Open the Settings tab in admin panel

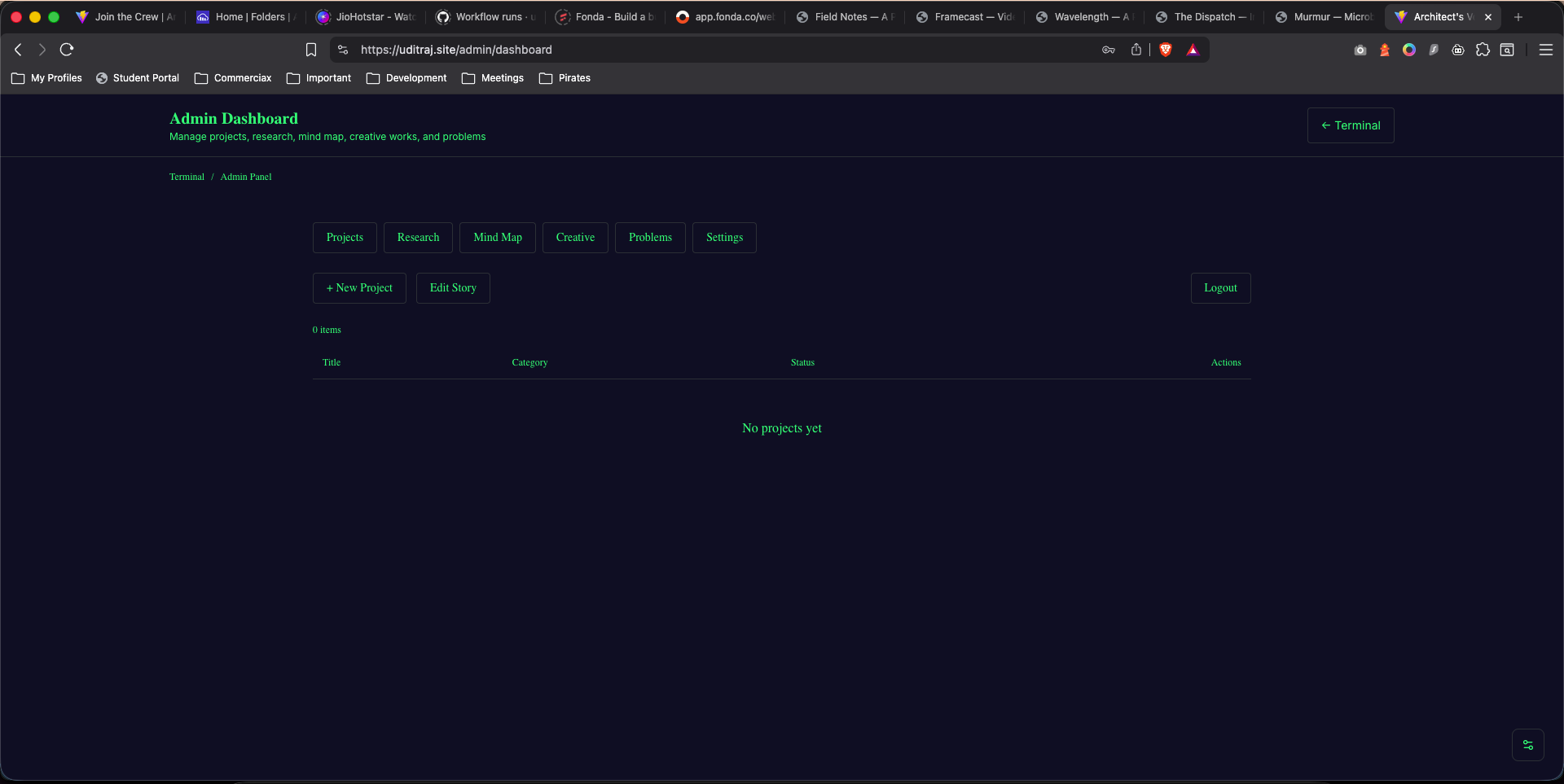(x=724, y=238)
